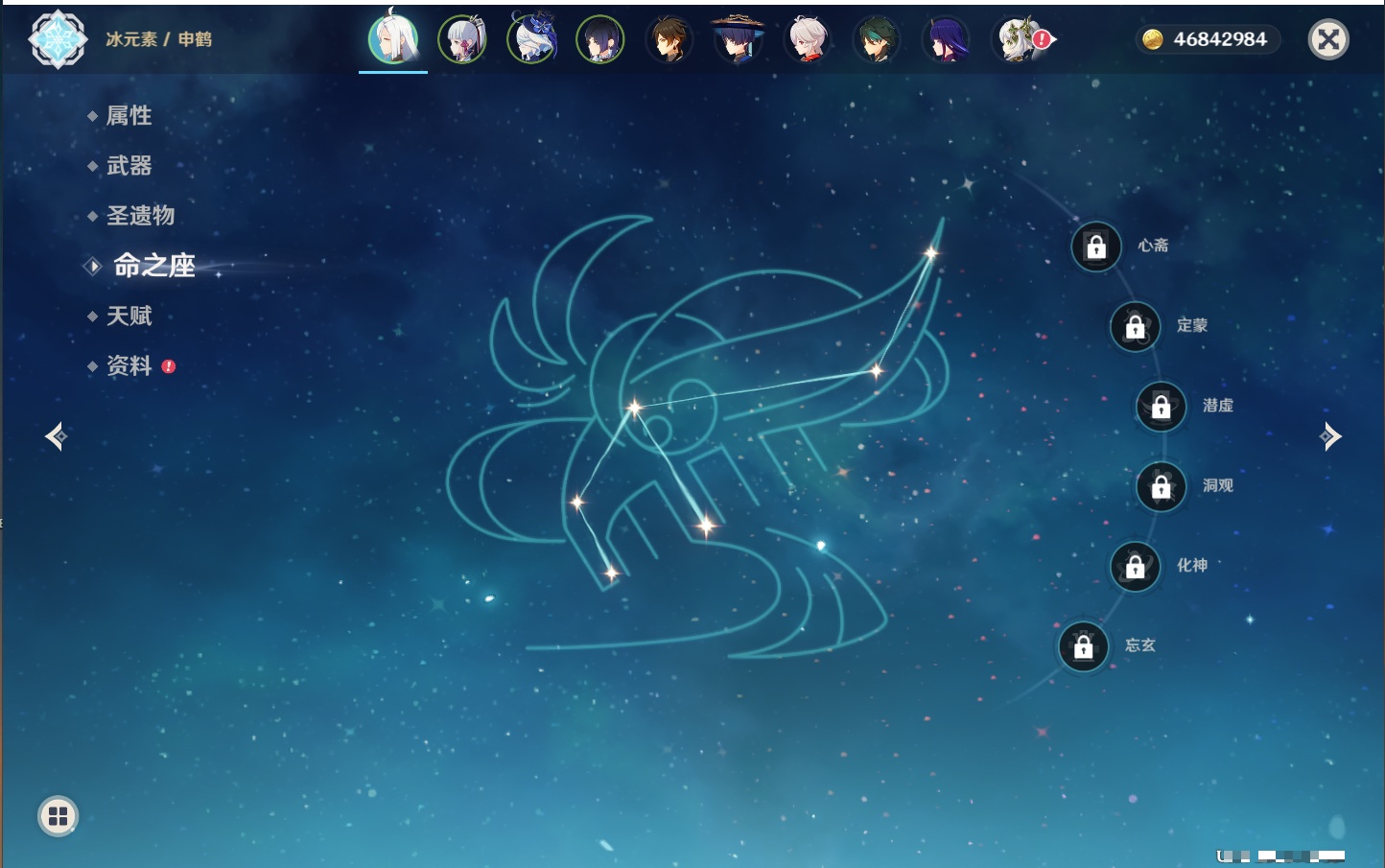Go to next character with right arrow

[x=1330, y=436]
